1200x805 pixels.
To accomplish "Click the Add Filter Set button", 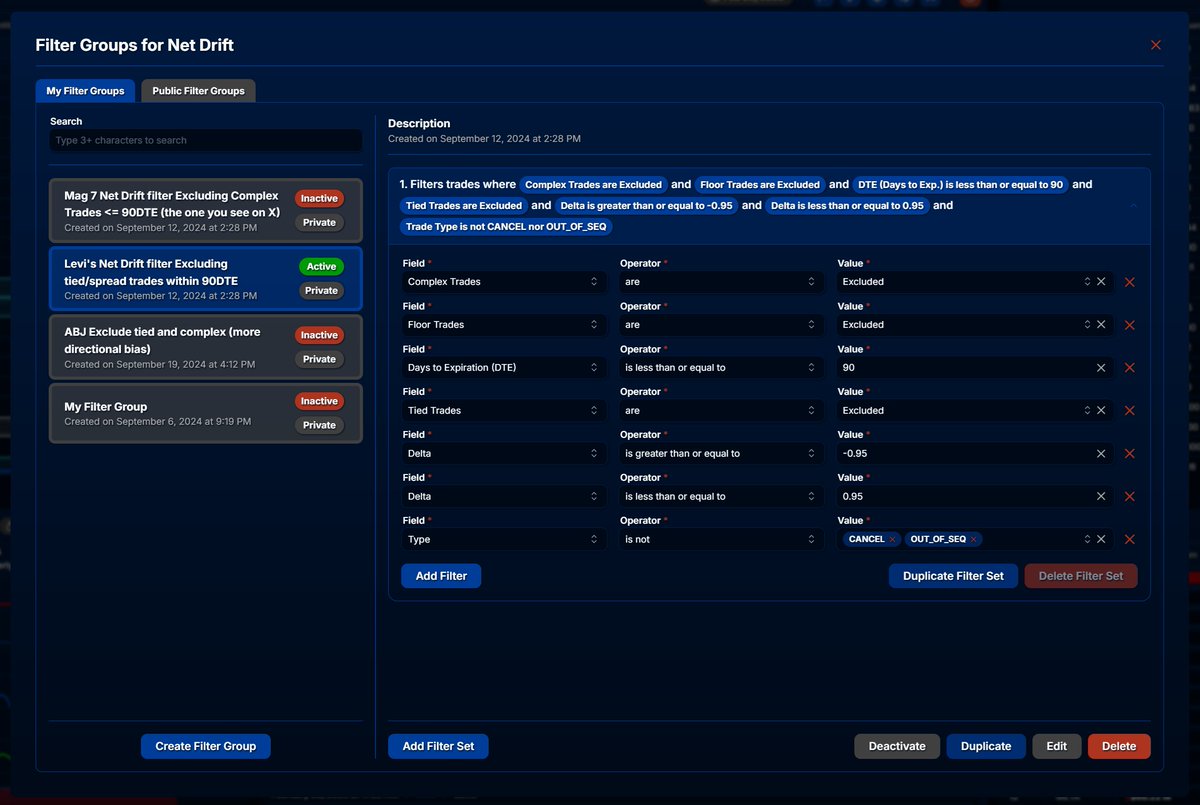I will [x=438, y=746].
